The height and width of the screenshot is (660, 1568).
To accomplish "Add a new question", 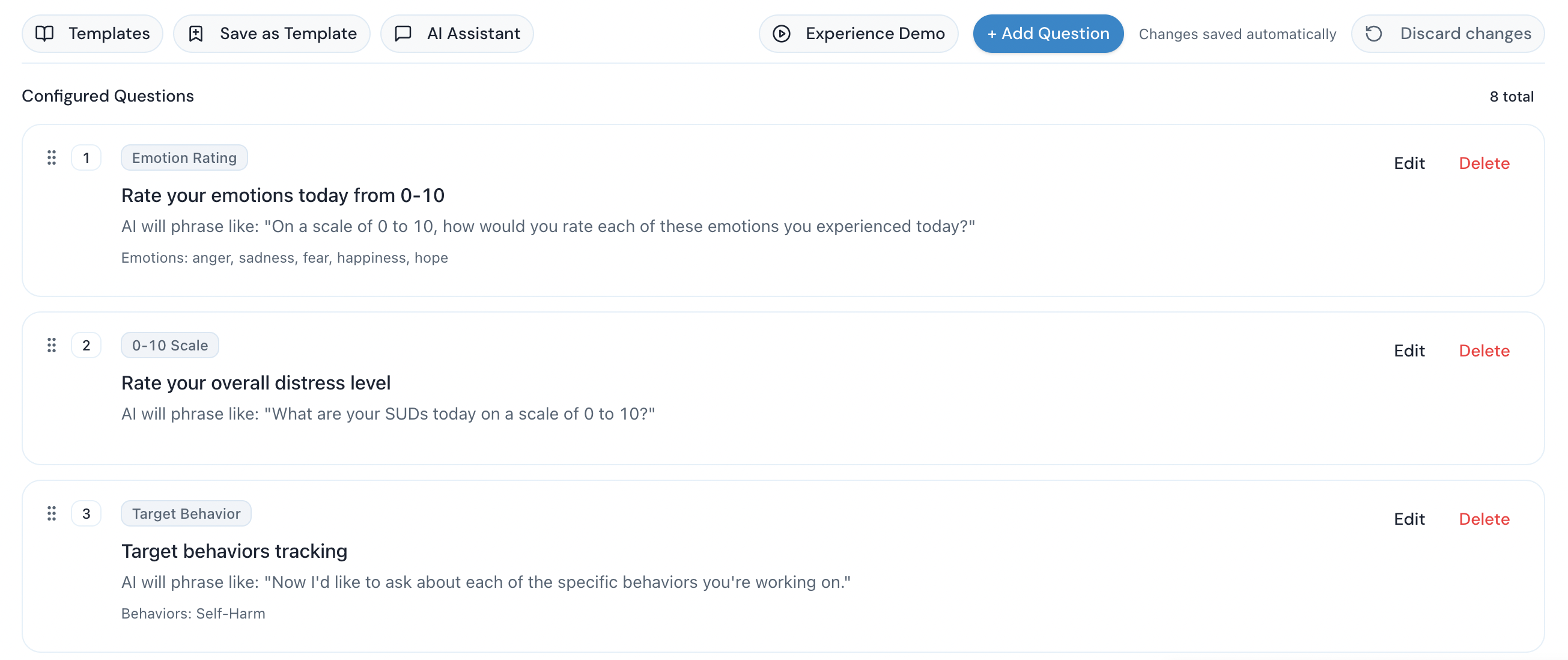I will click(1048, 34).
